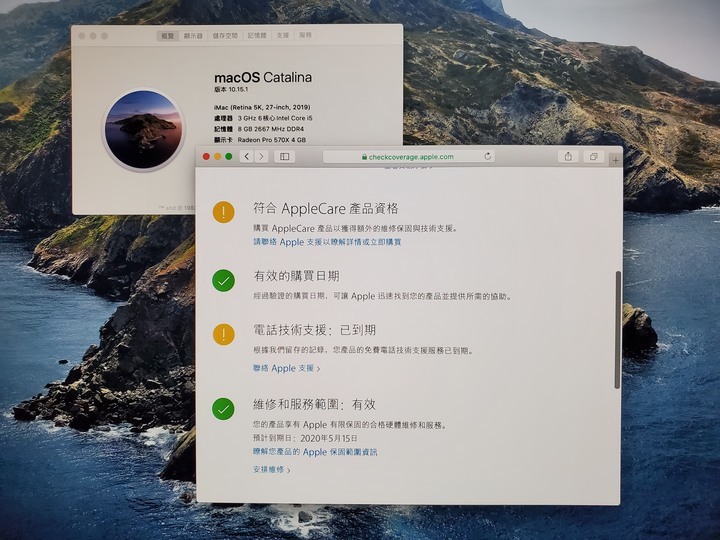Switch to the 概覽 tab in About This Mac
720x540 pixels.
coord(168,35)
